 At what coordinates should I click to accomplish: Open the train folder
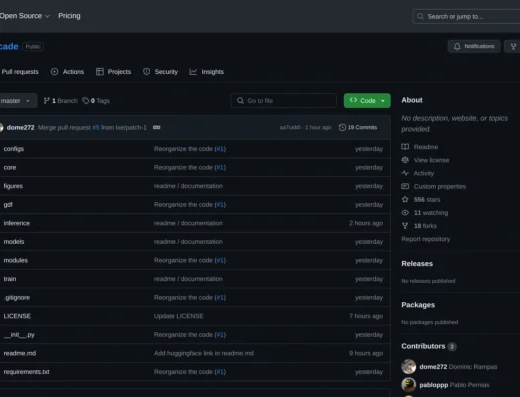tap(10, 279)
